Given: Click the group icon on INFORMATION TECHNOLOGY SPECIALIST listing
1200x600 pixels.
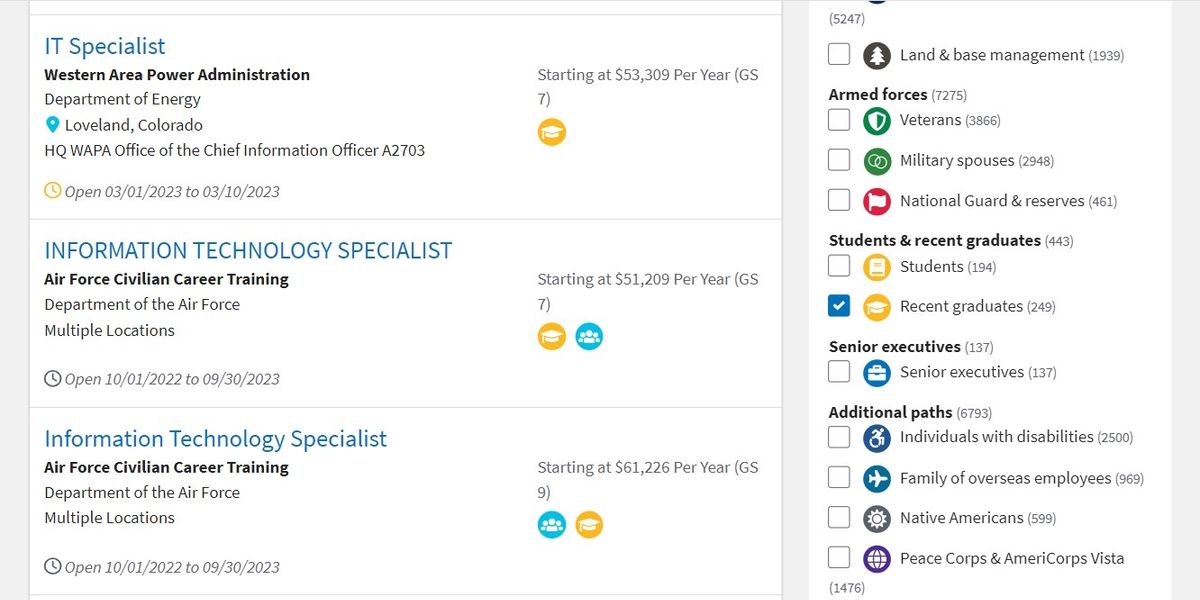Looking at the screenshot, I should point(589,336).
